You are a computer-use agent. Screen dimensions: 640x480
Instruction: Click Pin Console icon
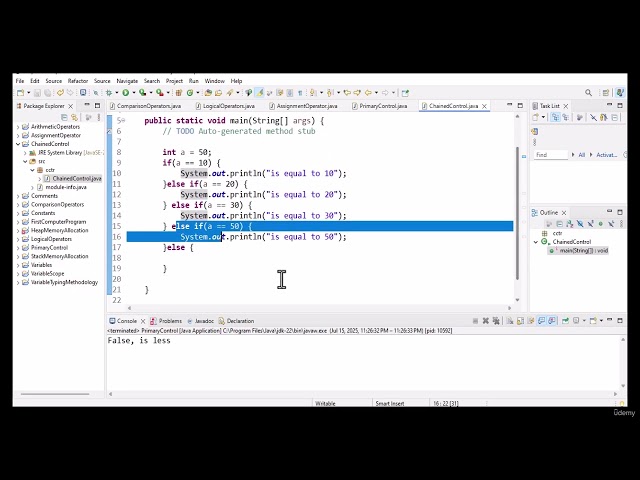click(565, 321)
